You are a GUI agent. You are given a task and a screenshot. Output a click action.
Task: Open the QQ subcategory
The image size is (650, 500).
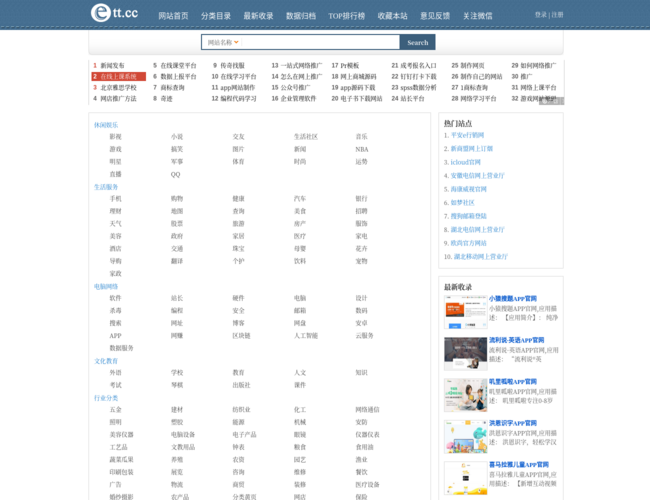coord(175,174)
